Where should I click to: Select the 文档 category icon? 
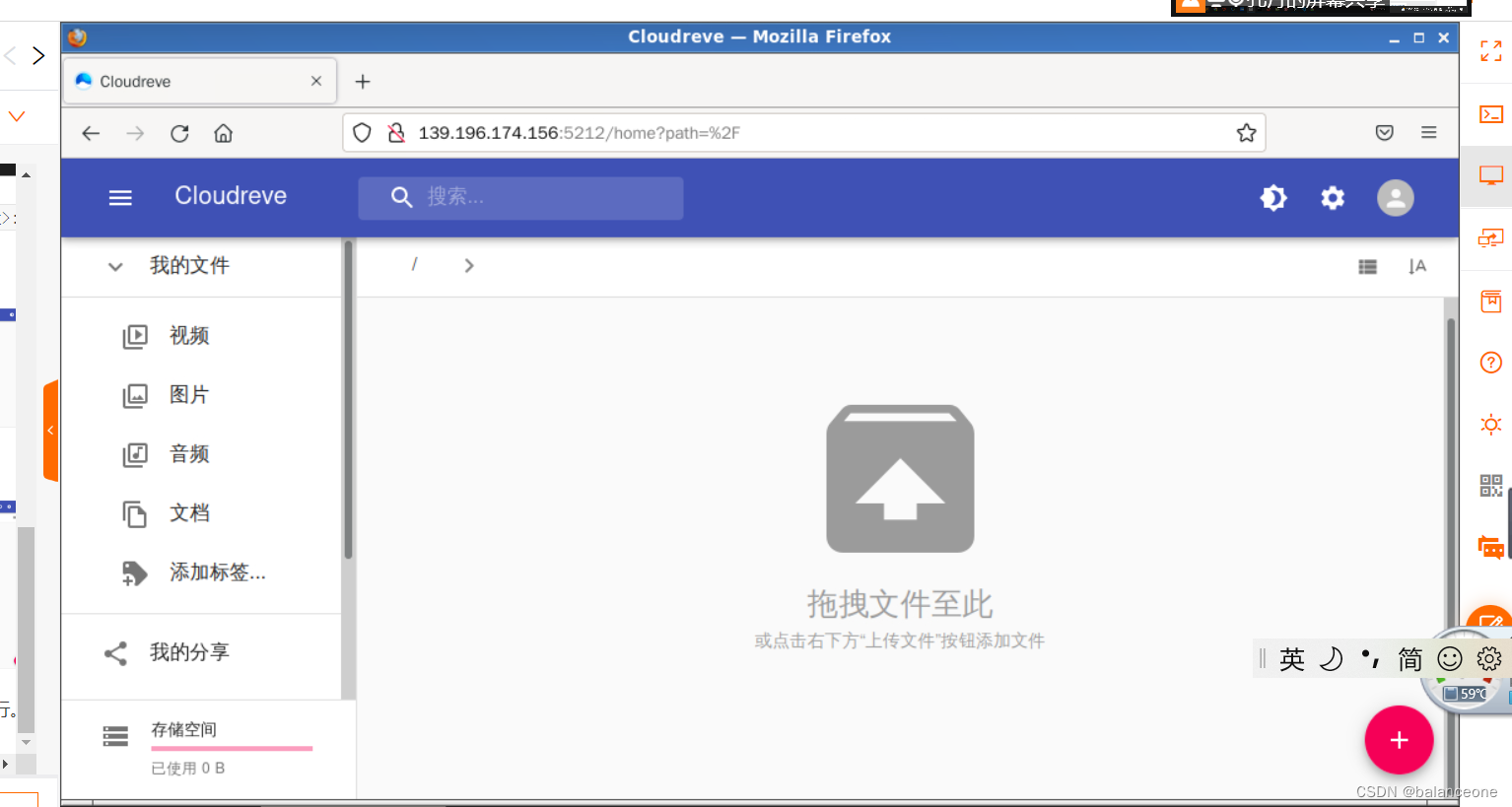[x=135, y=513]
